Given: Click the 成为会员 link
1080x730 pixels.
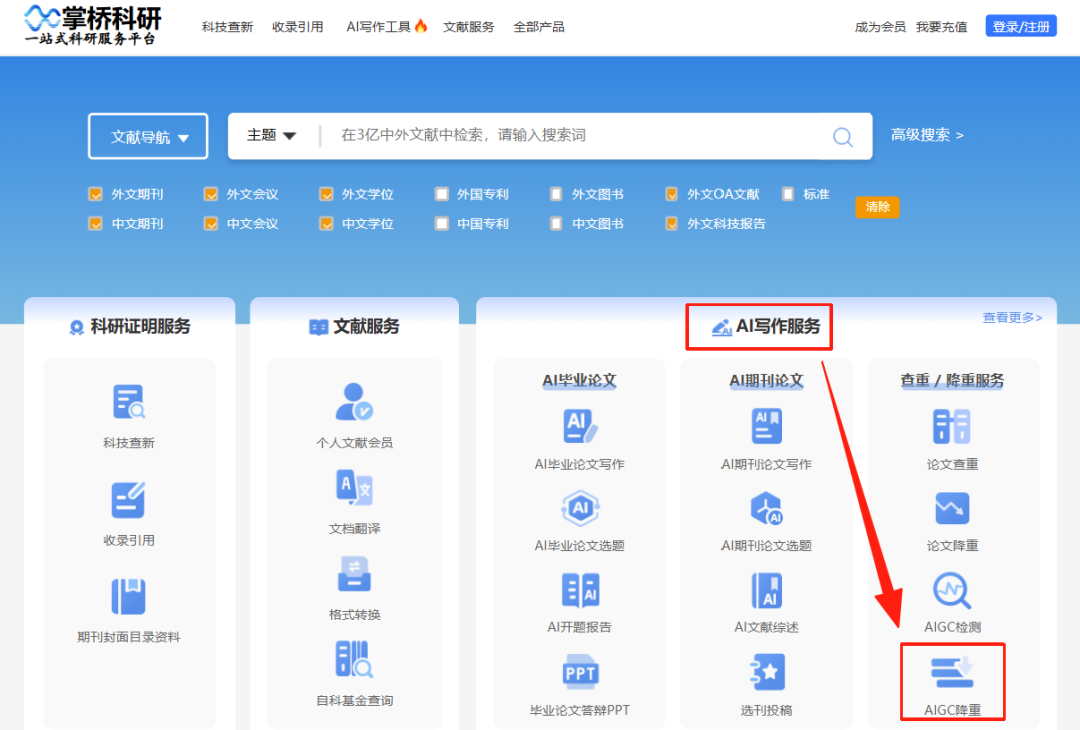Looking at the screenshot, I should coord(880,27).
